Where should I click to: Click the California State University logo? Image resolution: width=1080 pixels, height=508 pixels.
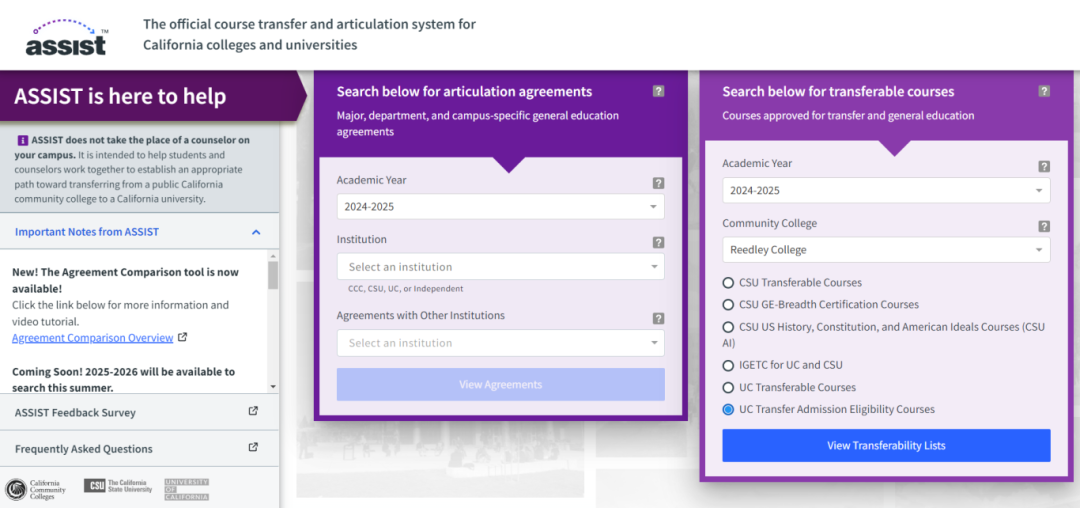[x=118, y=486]
